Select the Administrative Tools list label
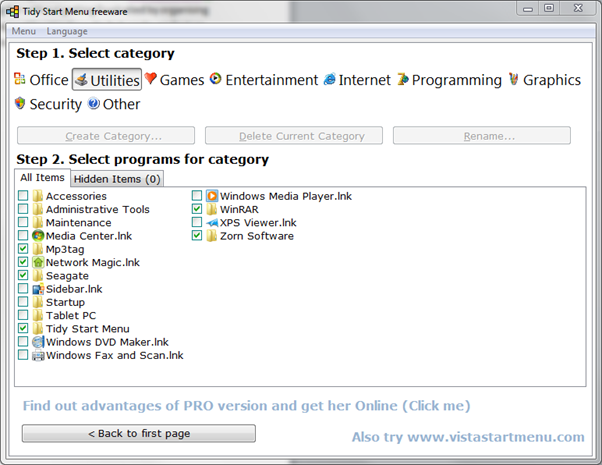 click(98, 209)
